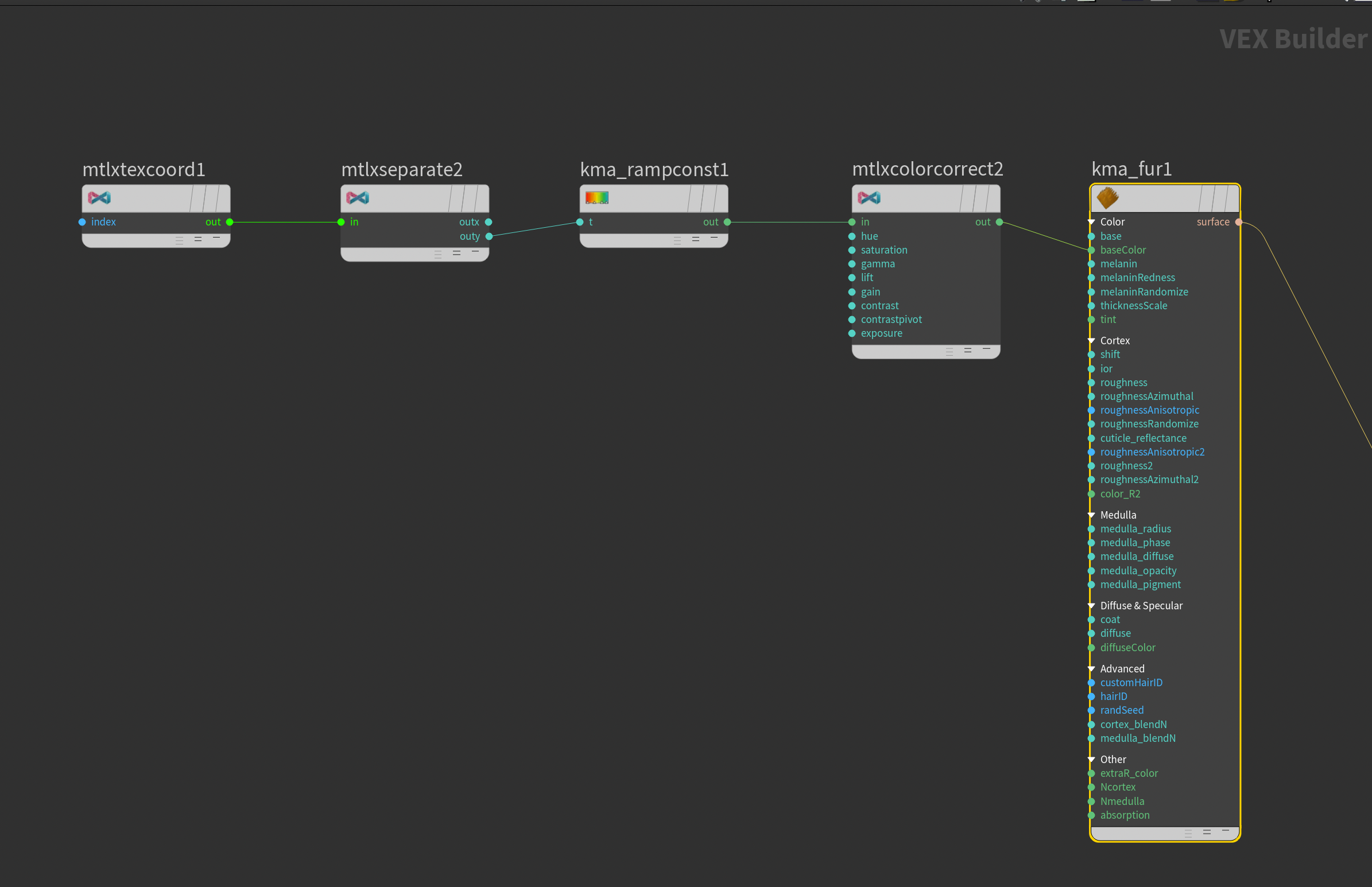Click single-line collapse icon on mtlxcolorcorrect2 footer
The image size is (1372, 887).
click(x=986, y=349)
